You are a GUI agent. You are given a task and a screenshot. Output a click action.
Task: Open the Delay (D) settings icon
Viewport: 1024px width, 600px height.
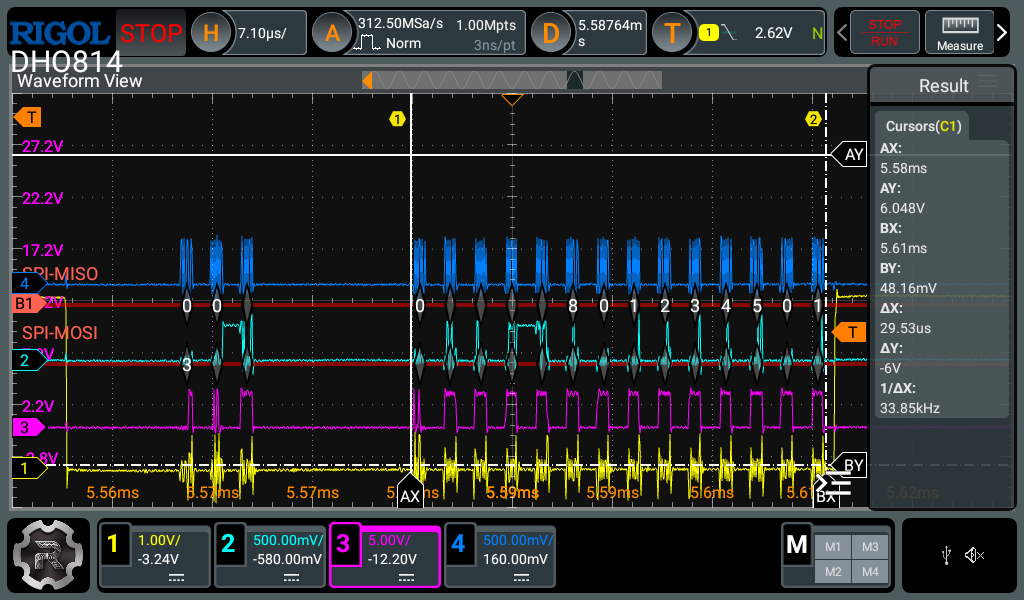551,33
